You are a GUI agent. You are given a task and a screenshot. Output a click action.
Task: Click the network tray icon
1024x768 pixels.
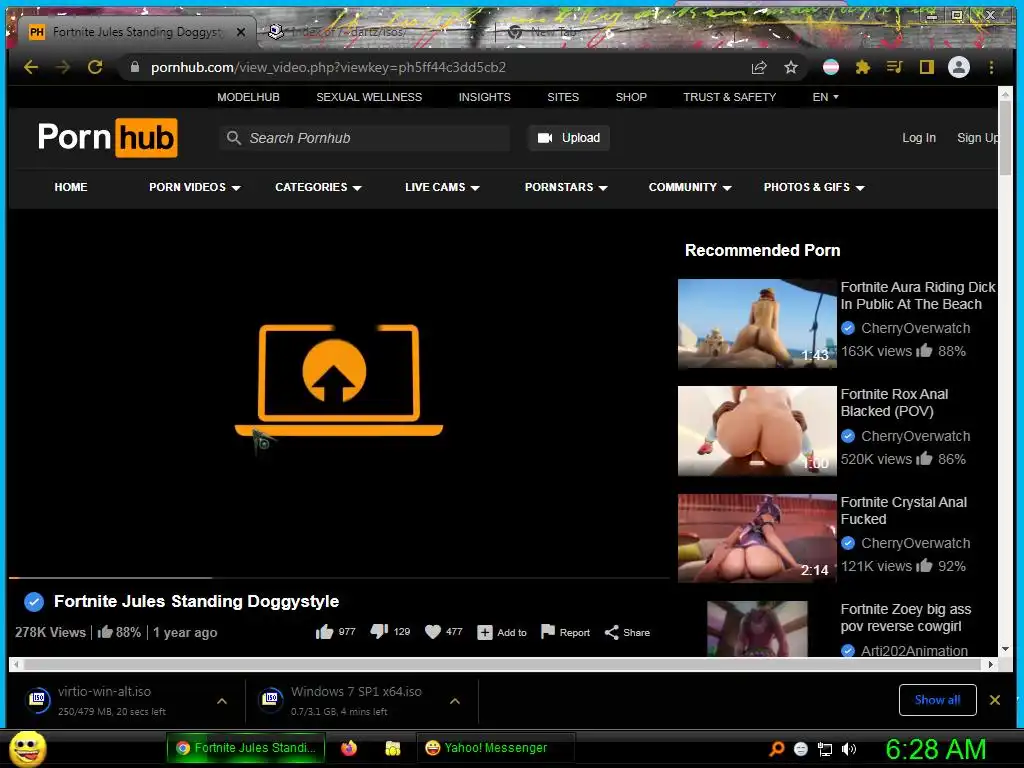point(825,749)
